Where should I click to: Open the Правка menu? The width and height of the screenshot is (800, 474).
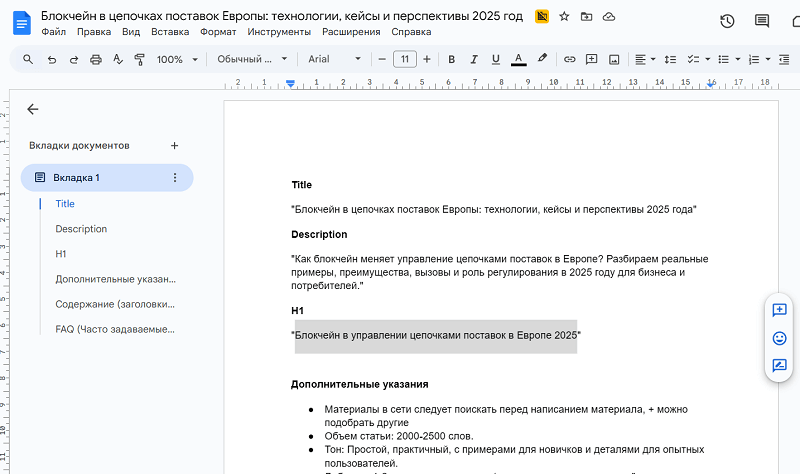point(94,32)
